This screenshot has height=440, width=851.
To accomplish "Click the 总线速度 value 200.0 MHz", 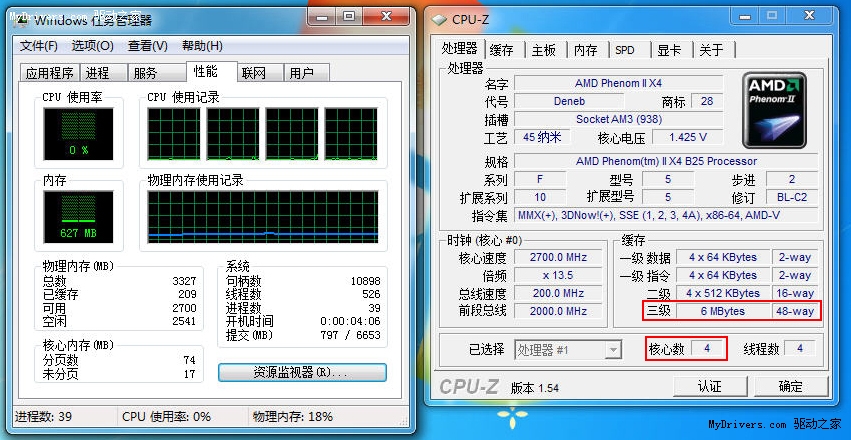I will coord(558,293).
